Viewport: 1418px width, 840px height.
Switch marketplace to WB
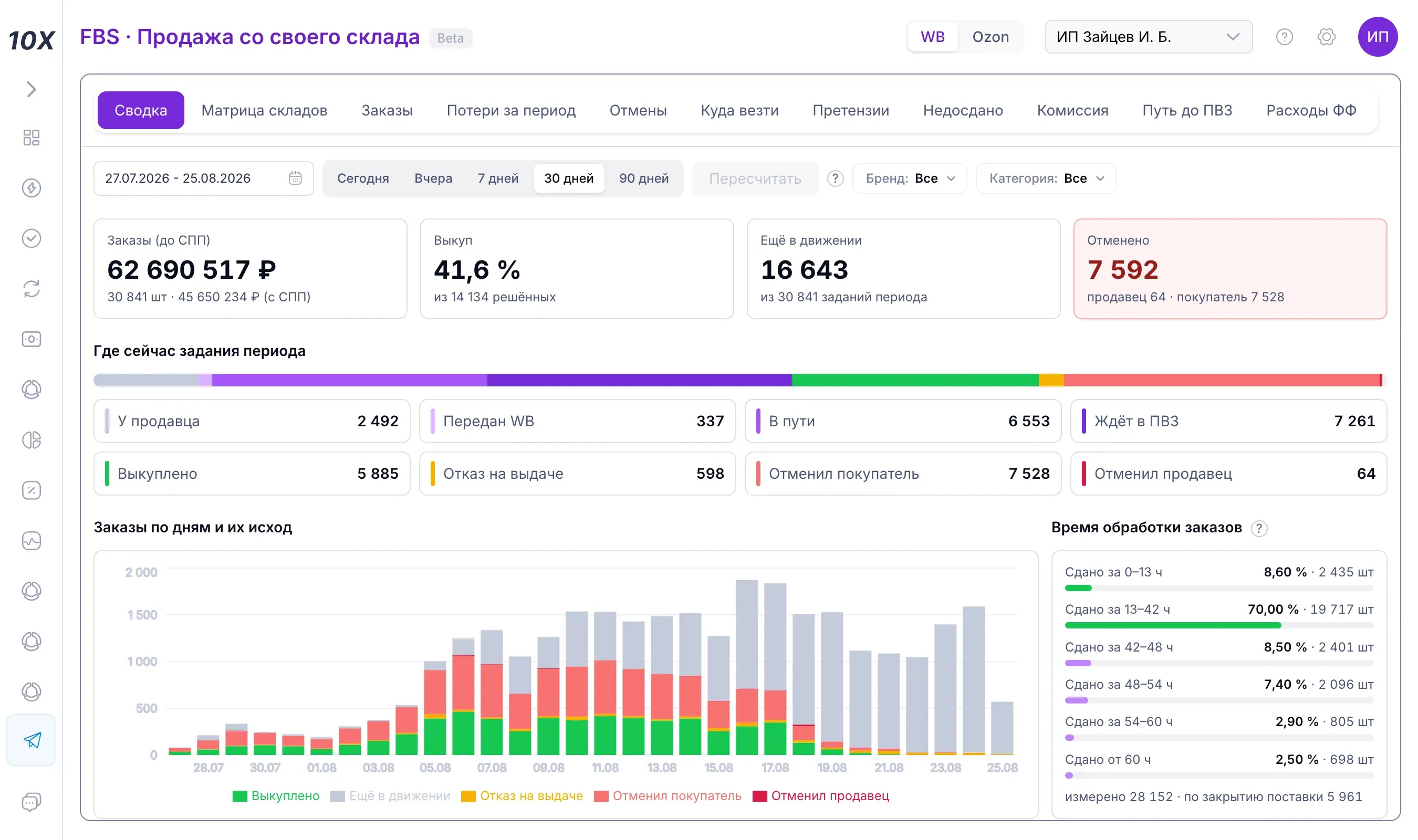932,37
